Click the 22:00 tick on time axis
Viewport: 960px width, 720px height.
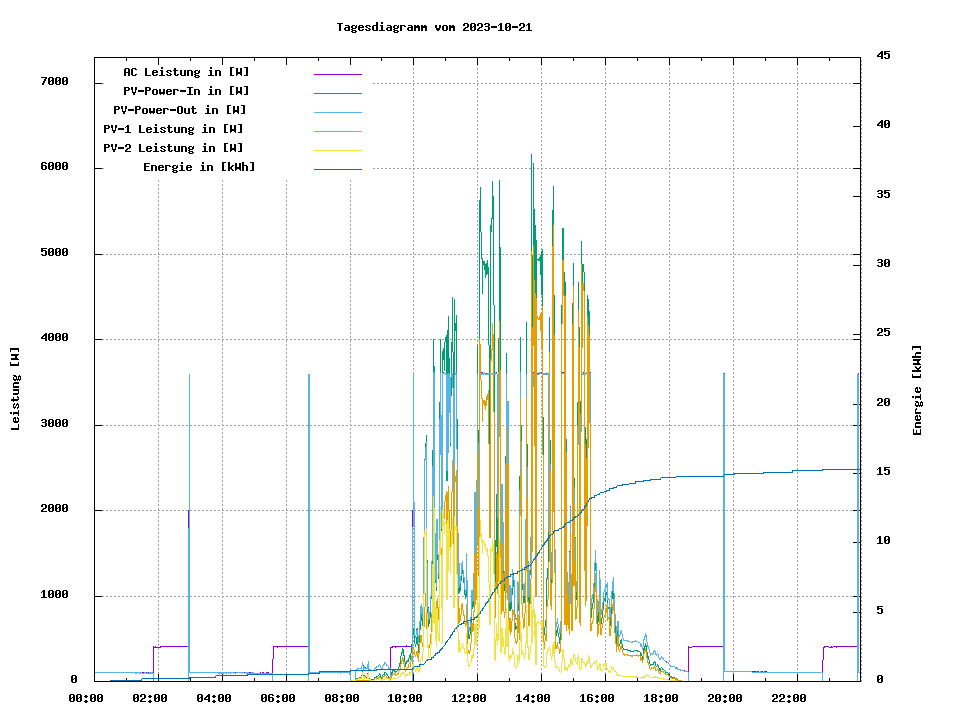click(x=788, y=698)
